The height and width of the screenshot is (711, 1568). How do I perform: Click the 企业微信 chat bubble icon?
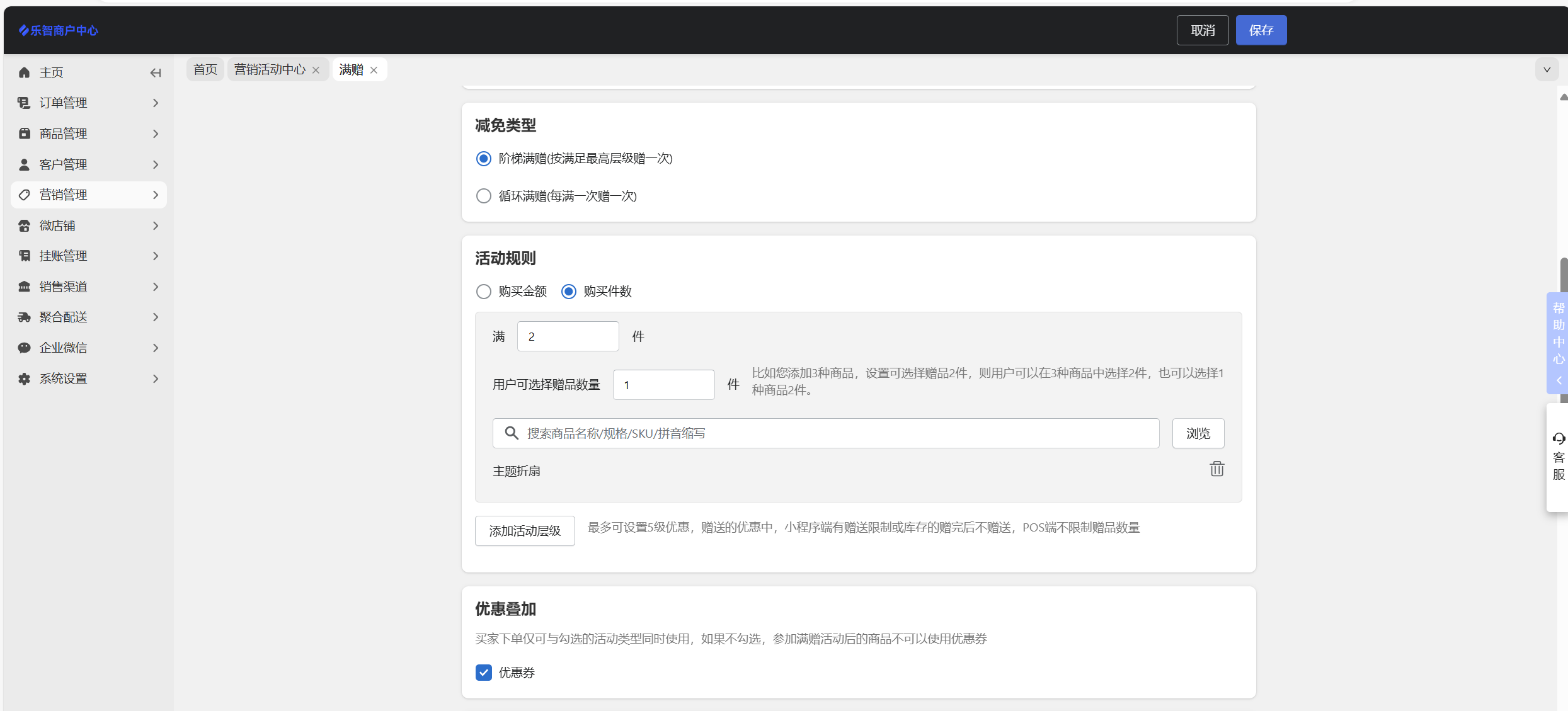point(24,348)
